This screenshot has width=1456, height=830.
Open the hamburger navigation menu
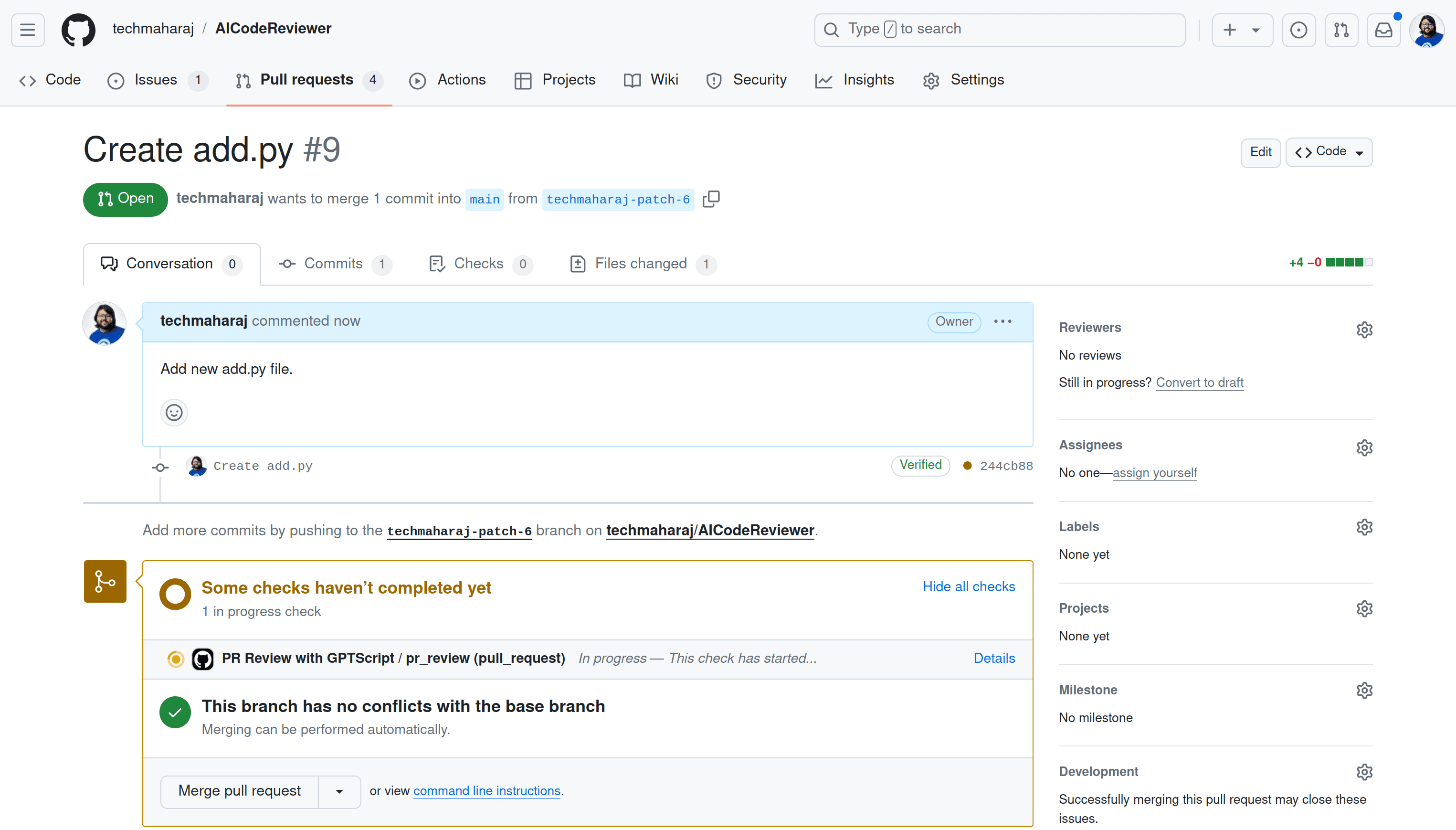(27, 30)
